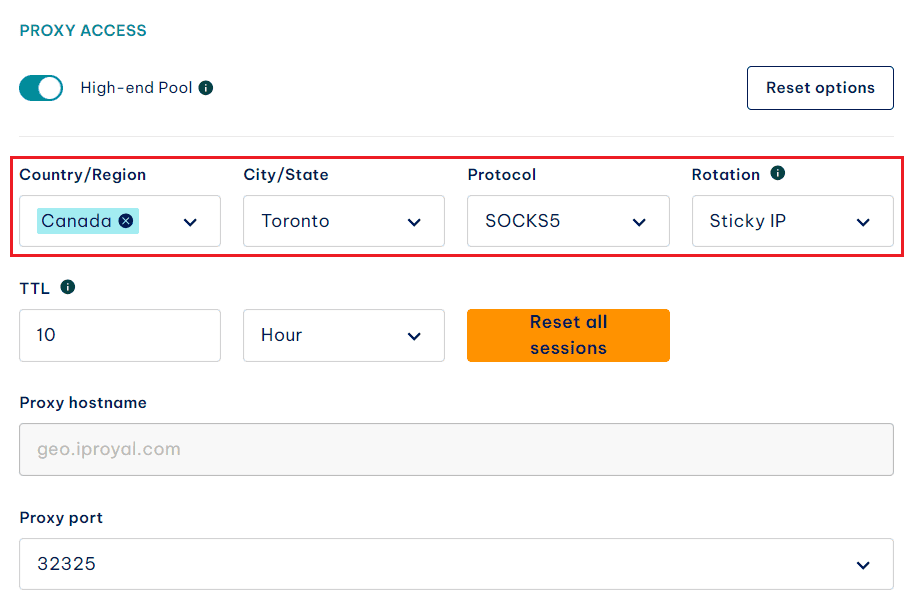Expand the Proxy port dropdown

point(863,565)
